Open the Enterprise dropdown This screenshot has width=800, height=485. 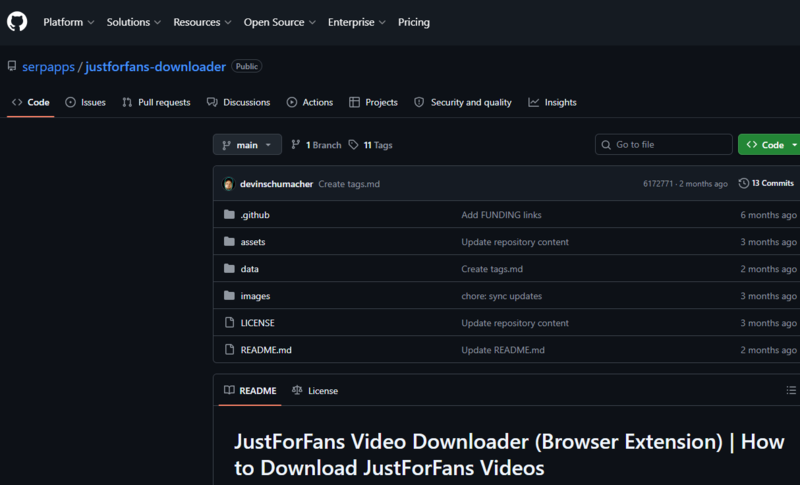tap(357, 22)
